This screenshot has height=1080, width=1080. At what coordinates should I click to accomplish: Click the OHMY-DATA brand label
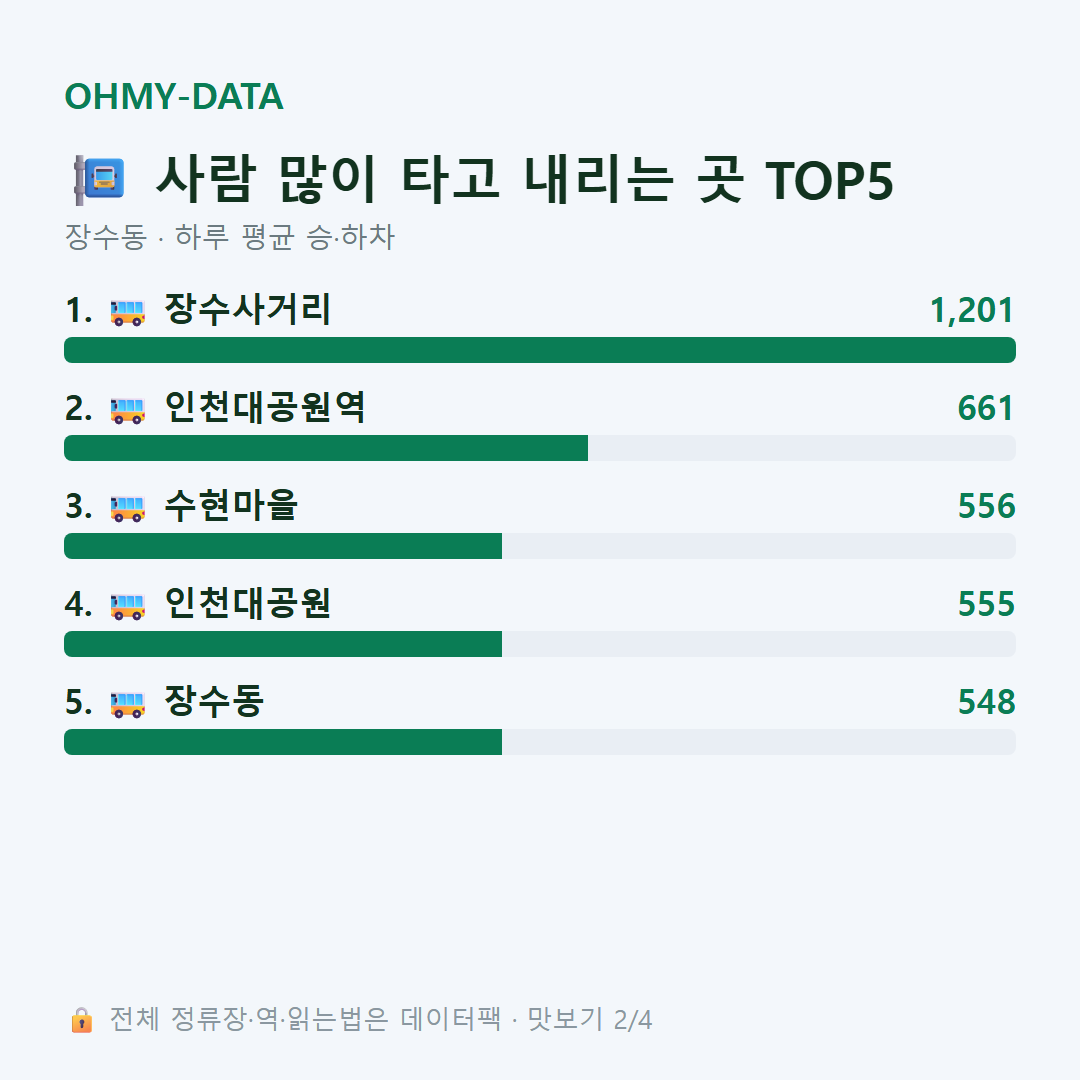[x=174, y=96]
